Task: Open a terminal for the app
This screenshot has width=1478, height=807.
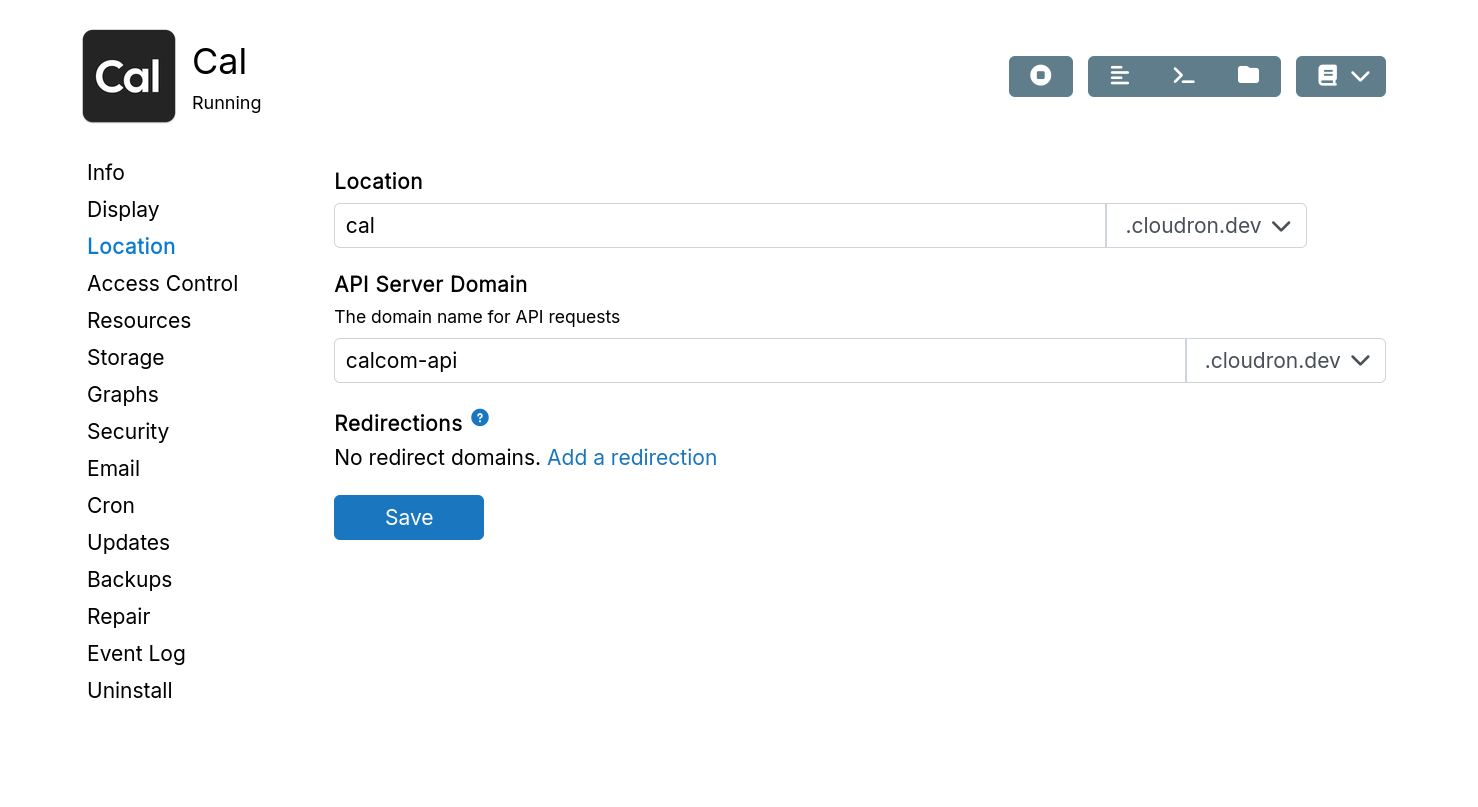Action: tap(1184, 76)
